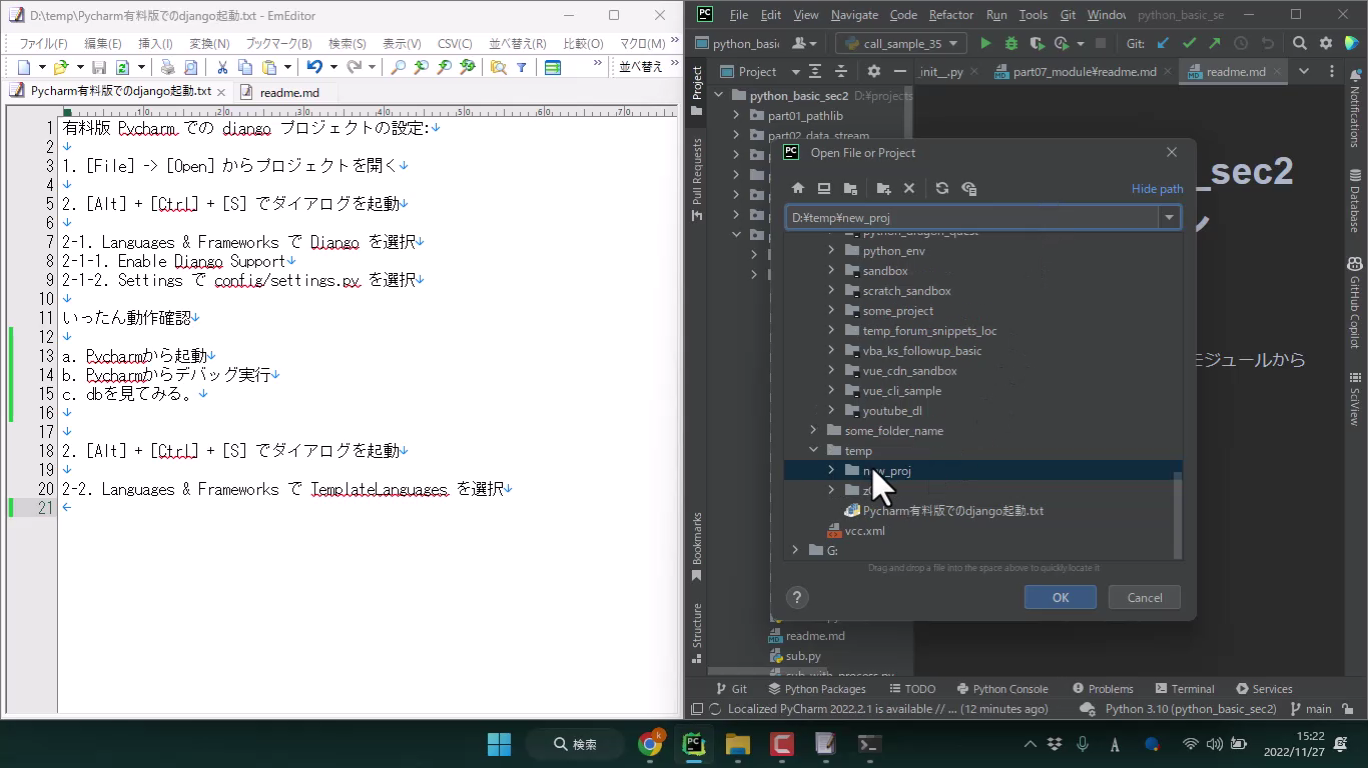
Task: Click Cancel in Open File dialog
Action: click(x=1144, y=597)
